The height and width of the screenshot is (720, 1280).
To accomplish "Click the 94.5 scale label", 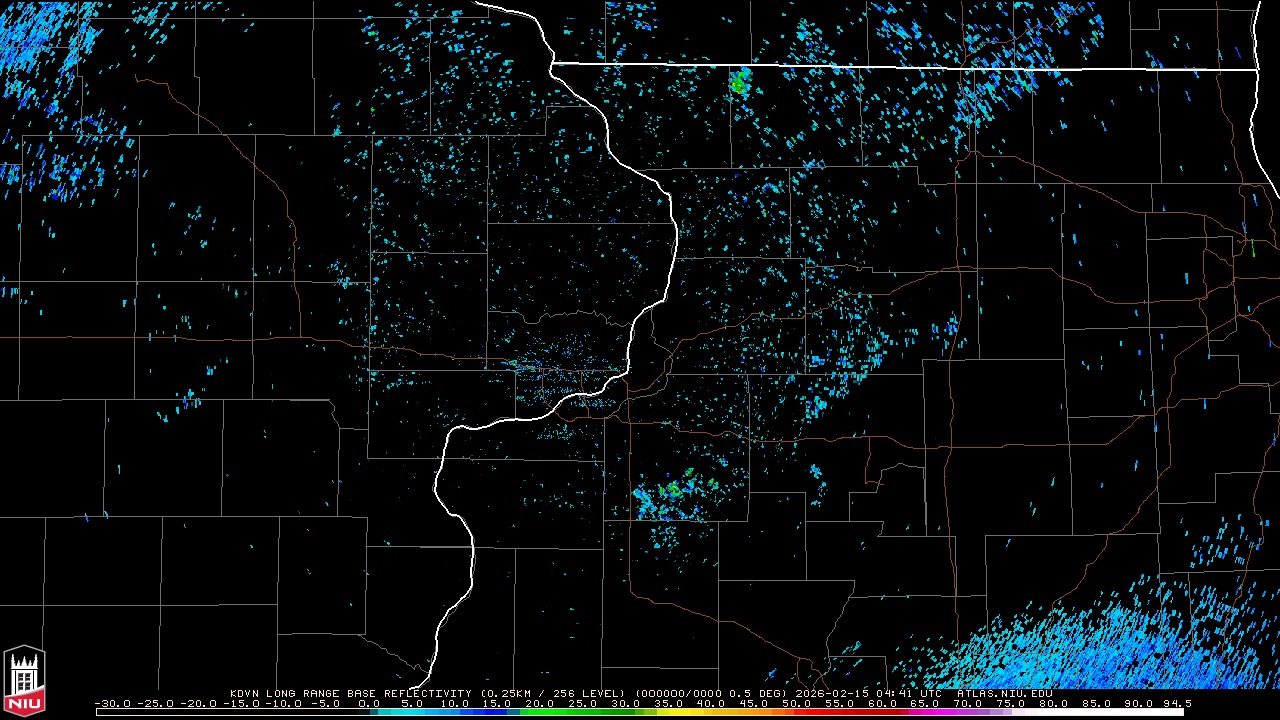I will click(1176, 703).
